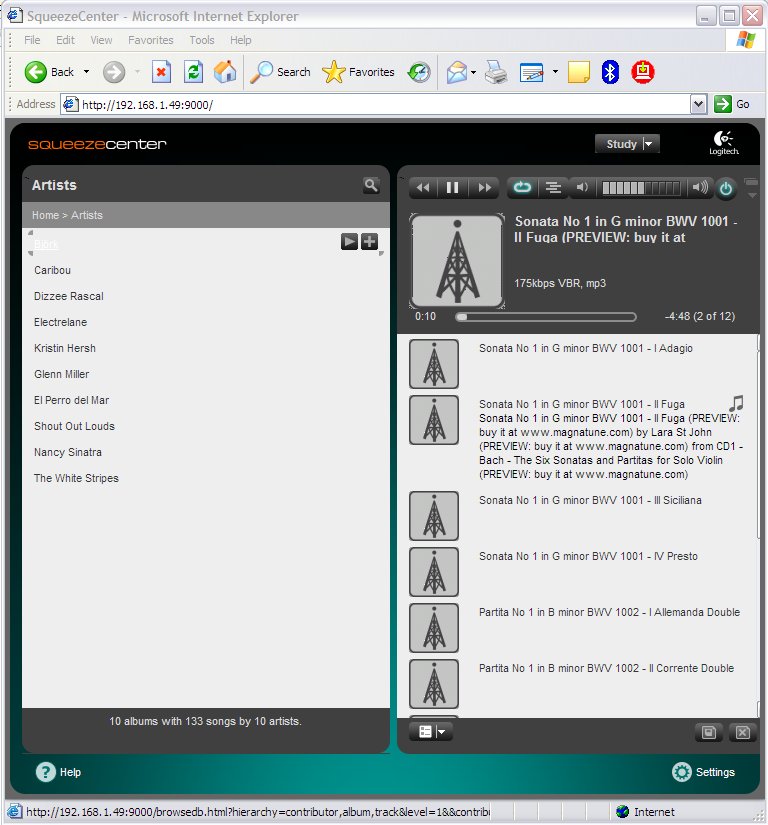Toggle shuffle mode in the player
768x825 pixels.
(x=551, y=187)
